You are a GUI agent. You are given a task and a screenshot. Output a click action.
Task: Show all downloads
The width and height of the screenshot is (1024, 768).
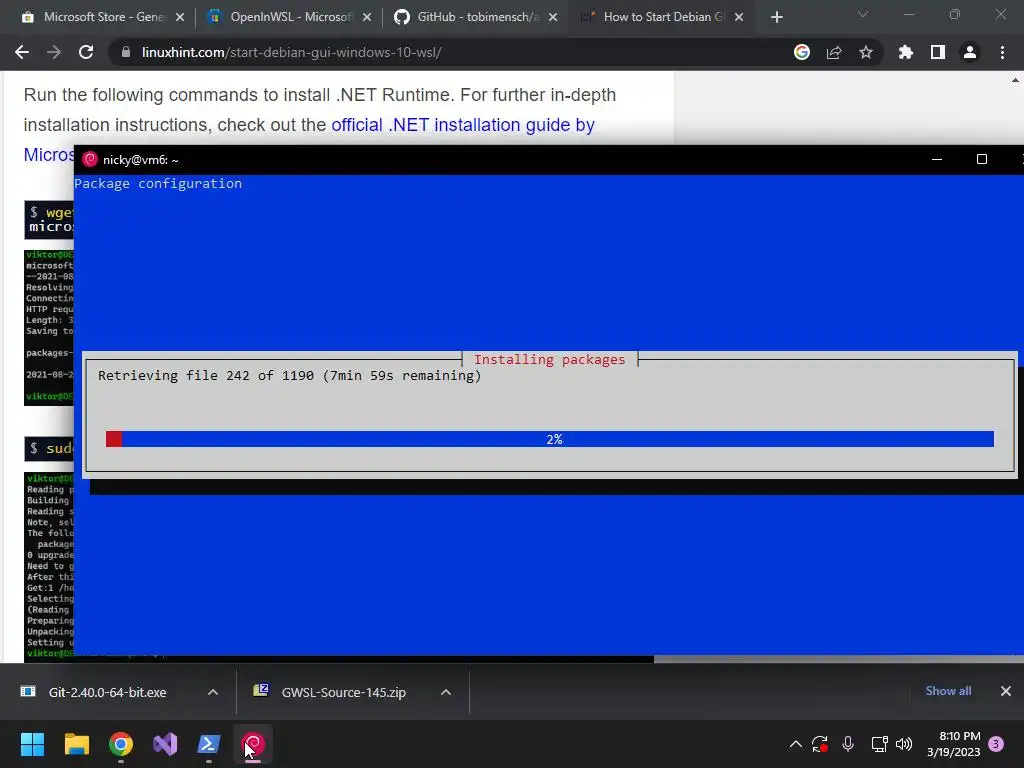pos(948,691)
